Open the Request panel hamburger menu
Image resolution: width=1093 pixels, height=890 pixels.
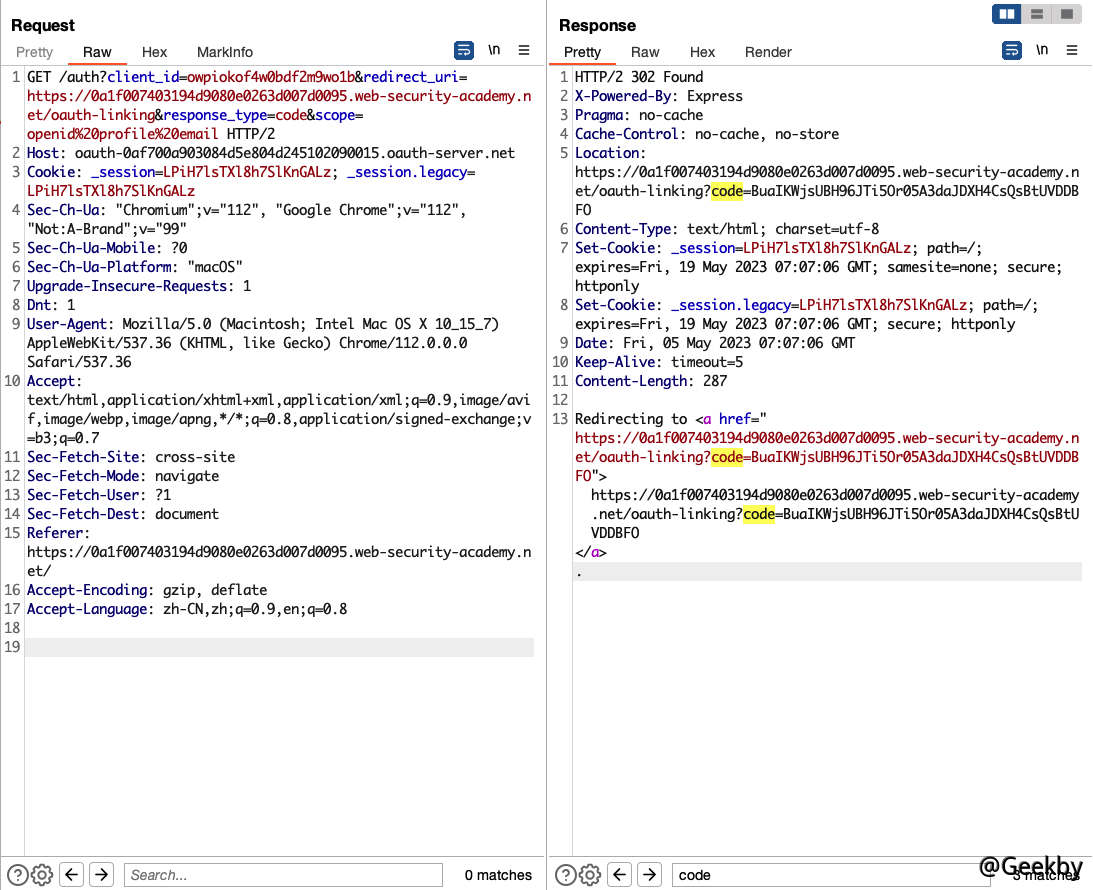coord(524,50)
